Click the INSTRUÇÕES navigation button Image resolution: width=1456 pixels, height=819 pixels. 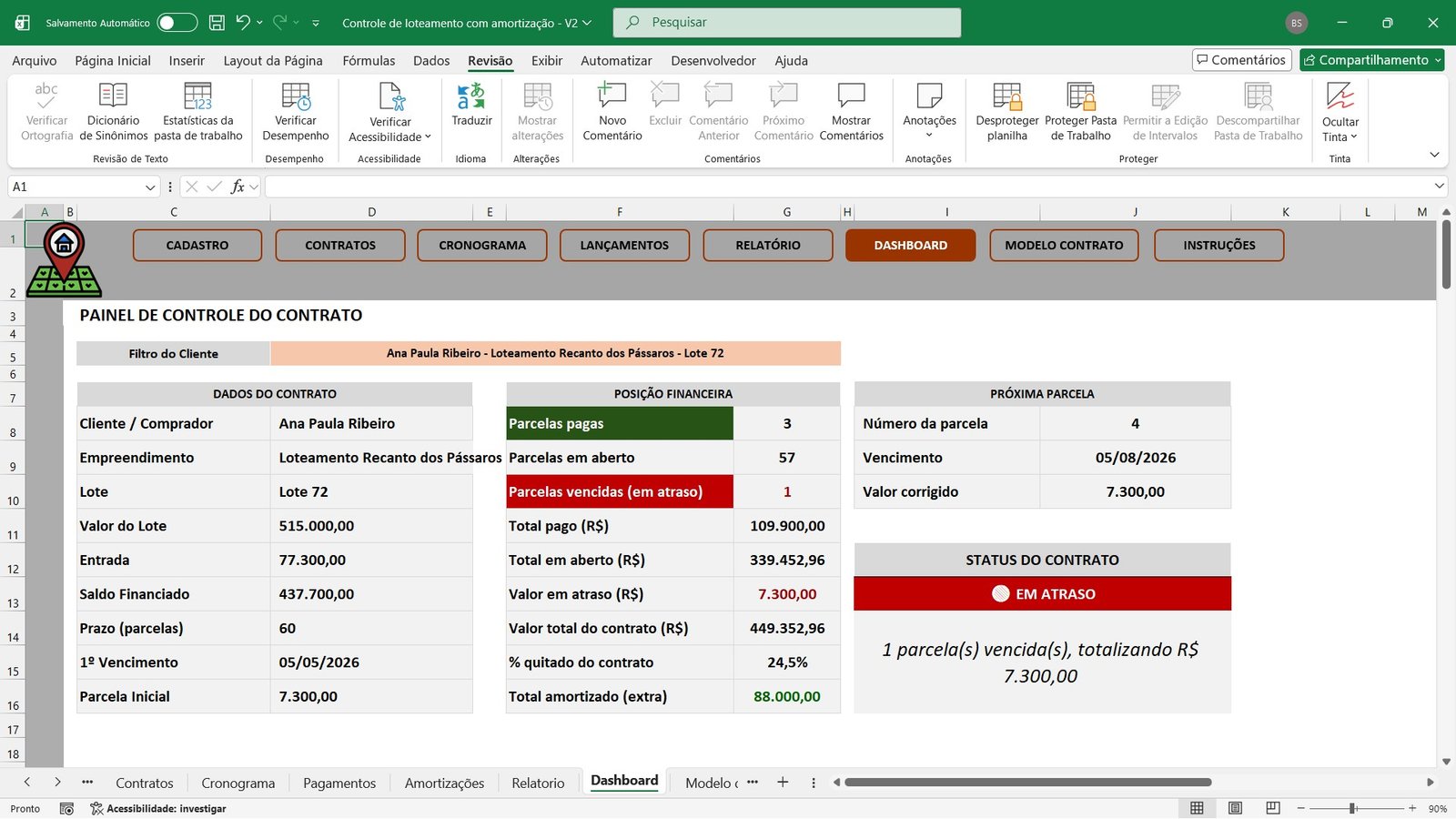(x=1219, y=245)
